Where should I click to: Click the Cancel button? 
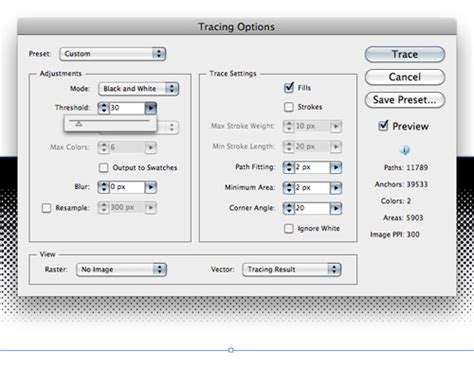[405, 77]
